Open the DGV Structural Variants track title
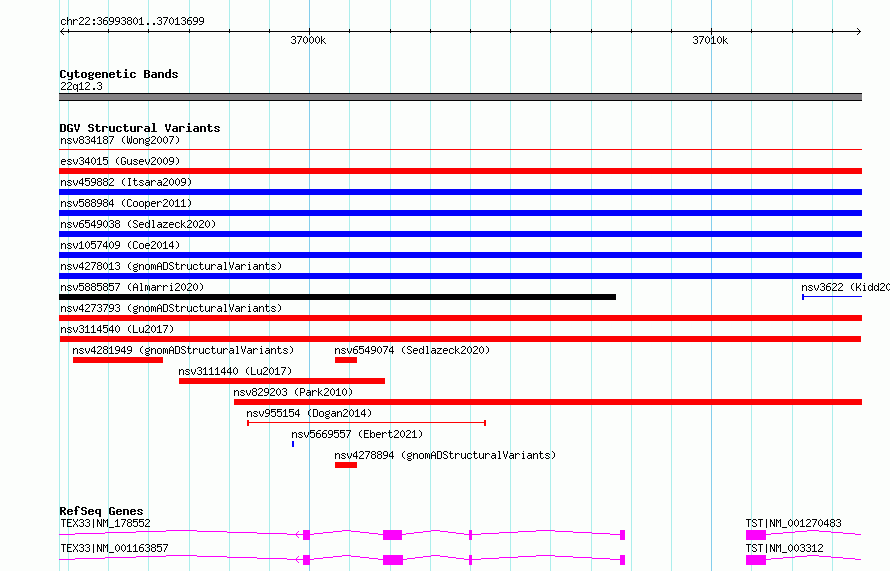 click(x=140, y=128)
